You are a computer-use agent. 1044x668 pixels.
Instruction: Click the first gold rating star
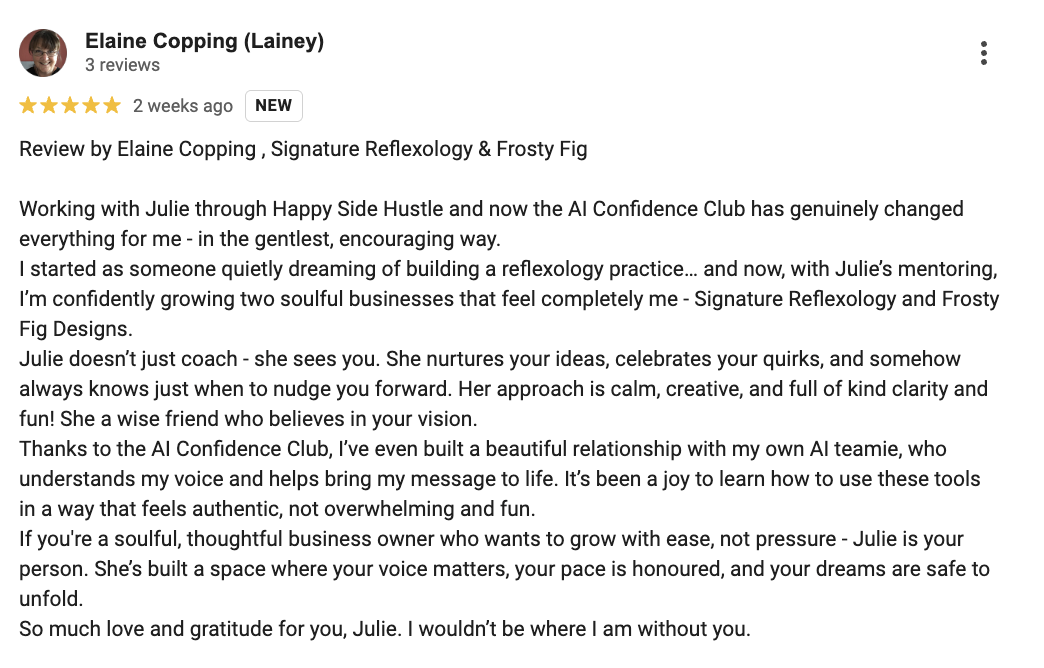coord(29,105)
